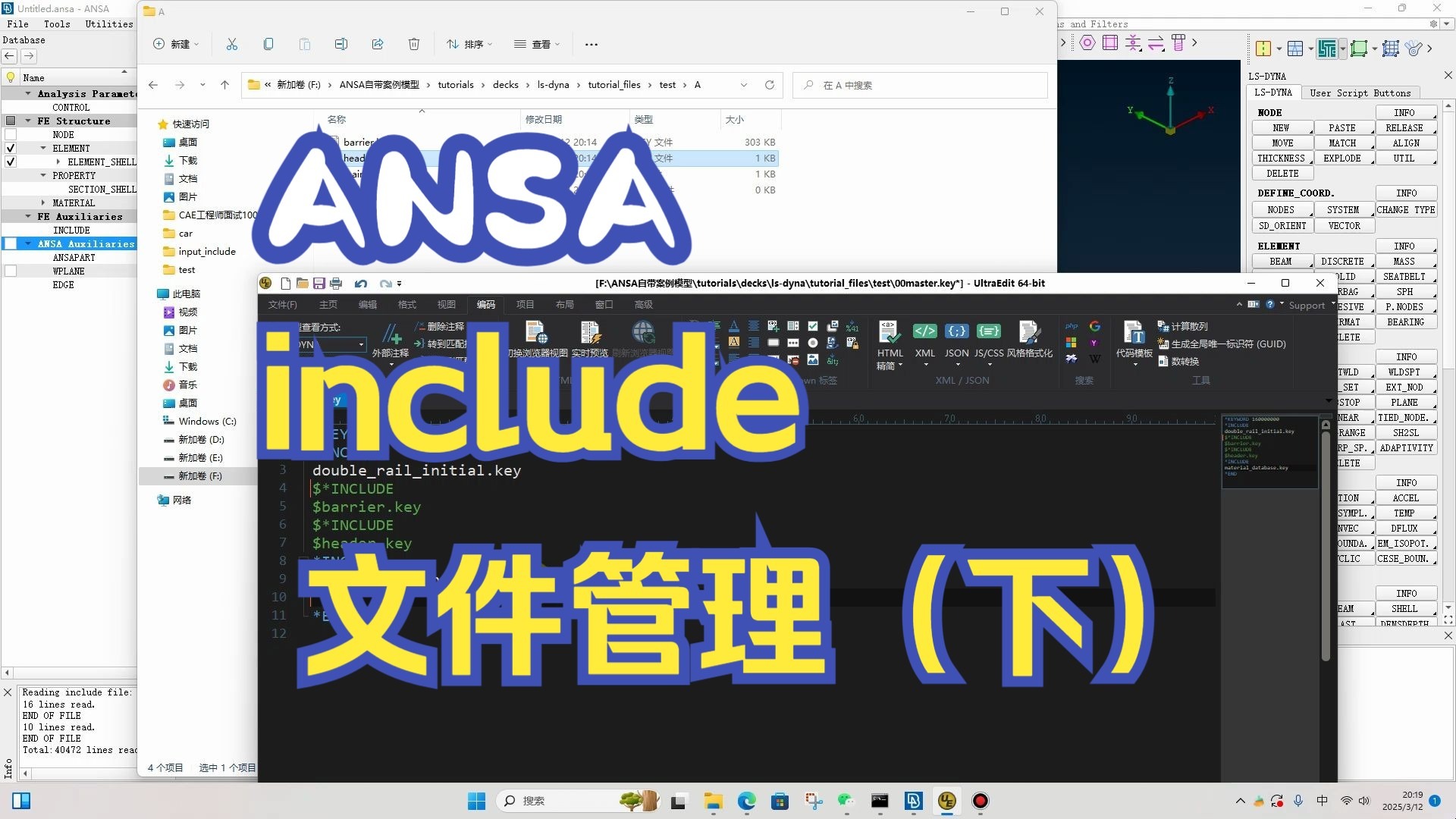Click the XML formatting icon in UltraEdit

pyautogui.click(x=924, y=331)
